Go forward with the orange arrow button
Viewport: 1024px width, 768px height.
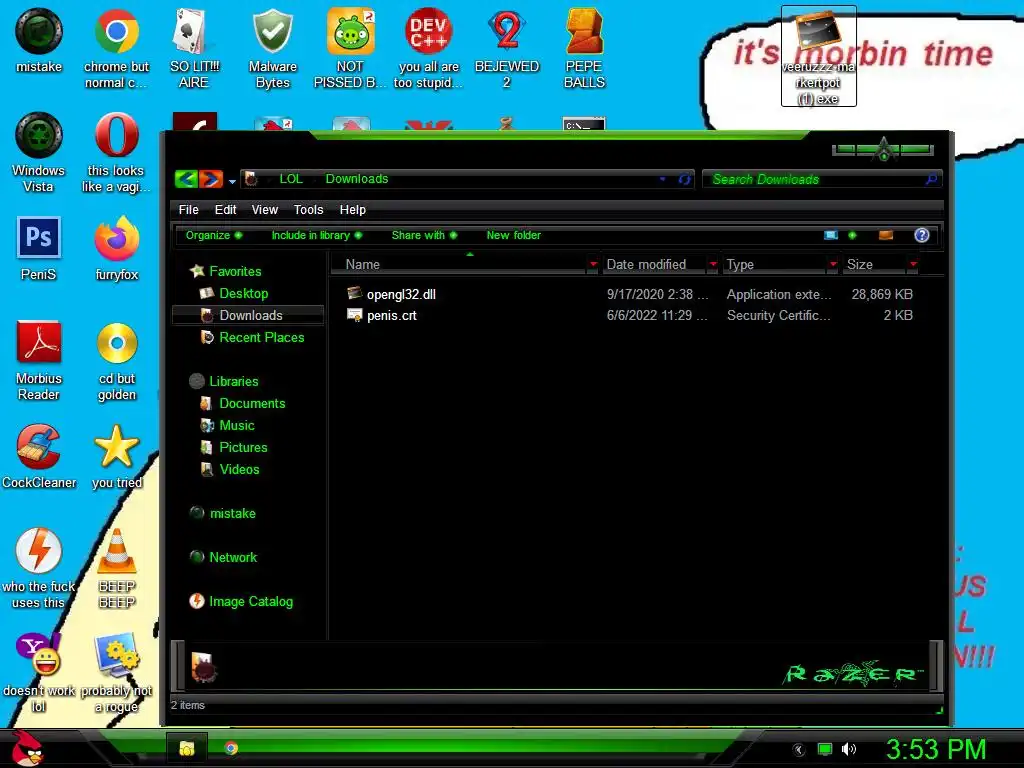[211, 178]
